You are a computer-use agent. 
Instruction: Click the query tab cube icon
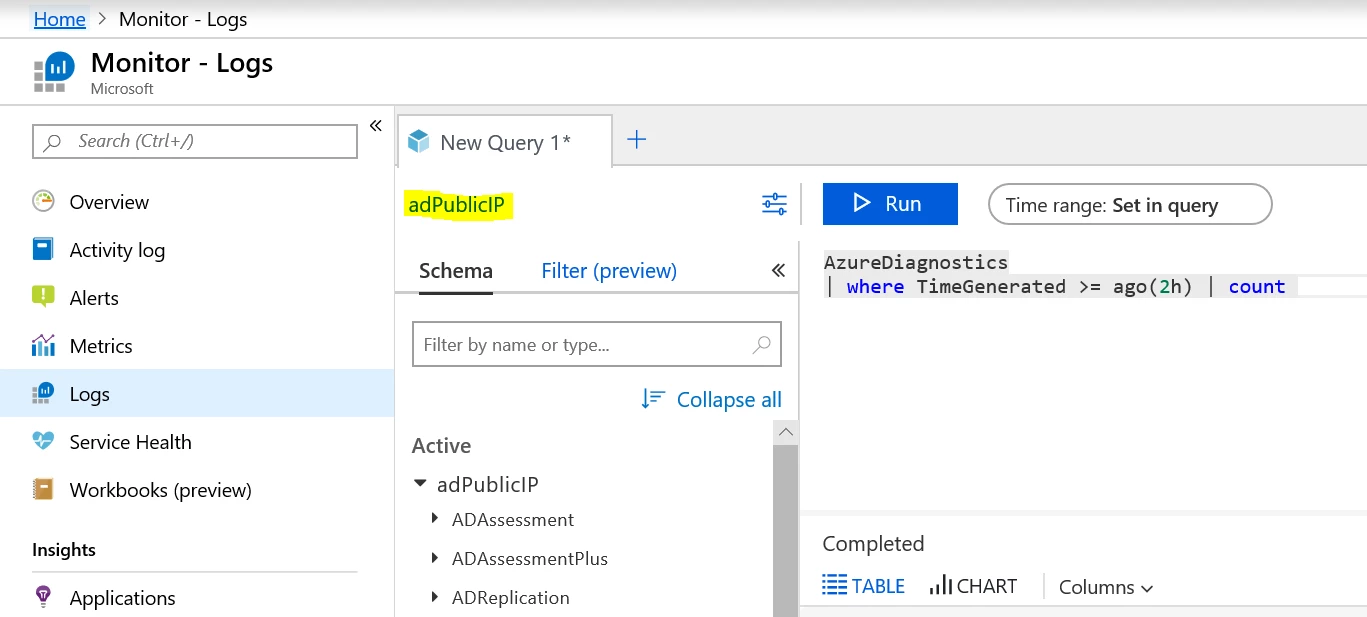[418, 142]
